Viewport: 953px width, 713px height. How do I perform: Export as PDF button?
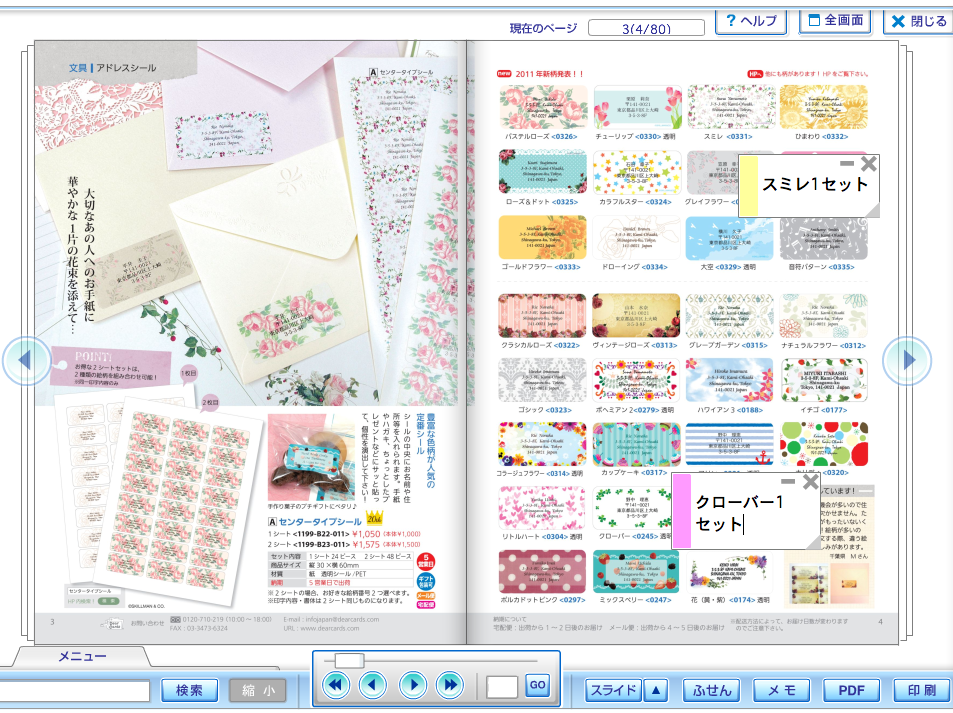[x=852, y=690]
